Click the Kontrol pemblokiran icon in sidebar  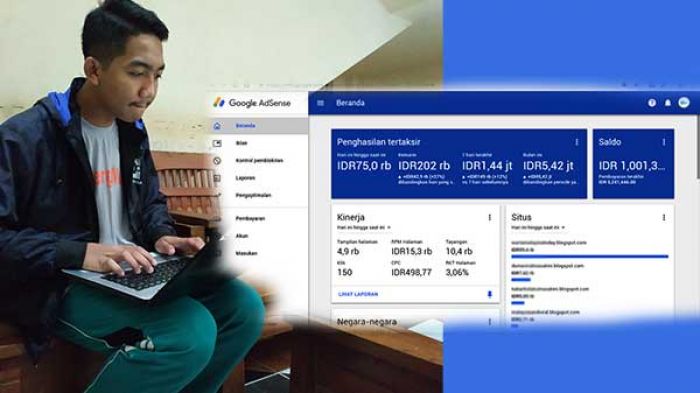click(217, 161)
